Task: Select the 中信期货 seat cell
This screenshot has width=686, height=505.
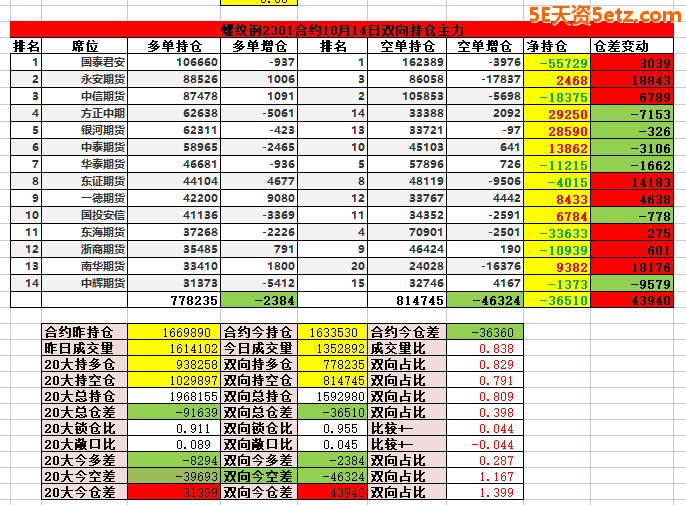Action: [x=84, y=96]
